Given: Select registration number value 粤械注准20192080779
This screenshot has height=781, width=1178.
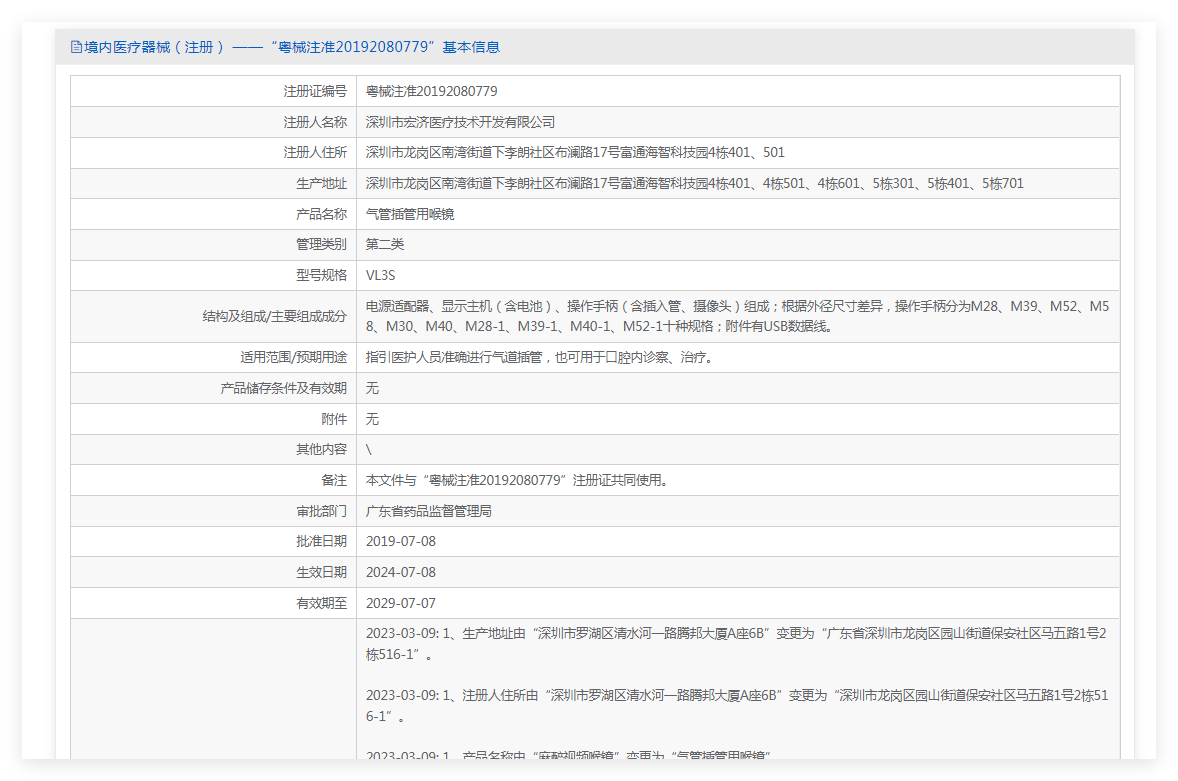Looking at the screenshot, I should click(x=431, y=92).
